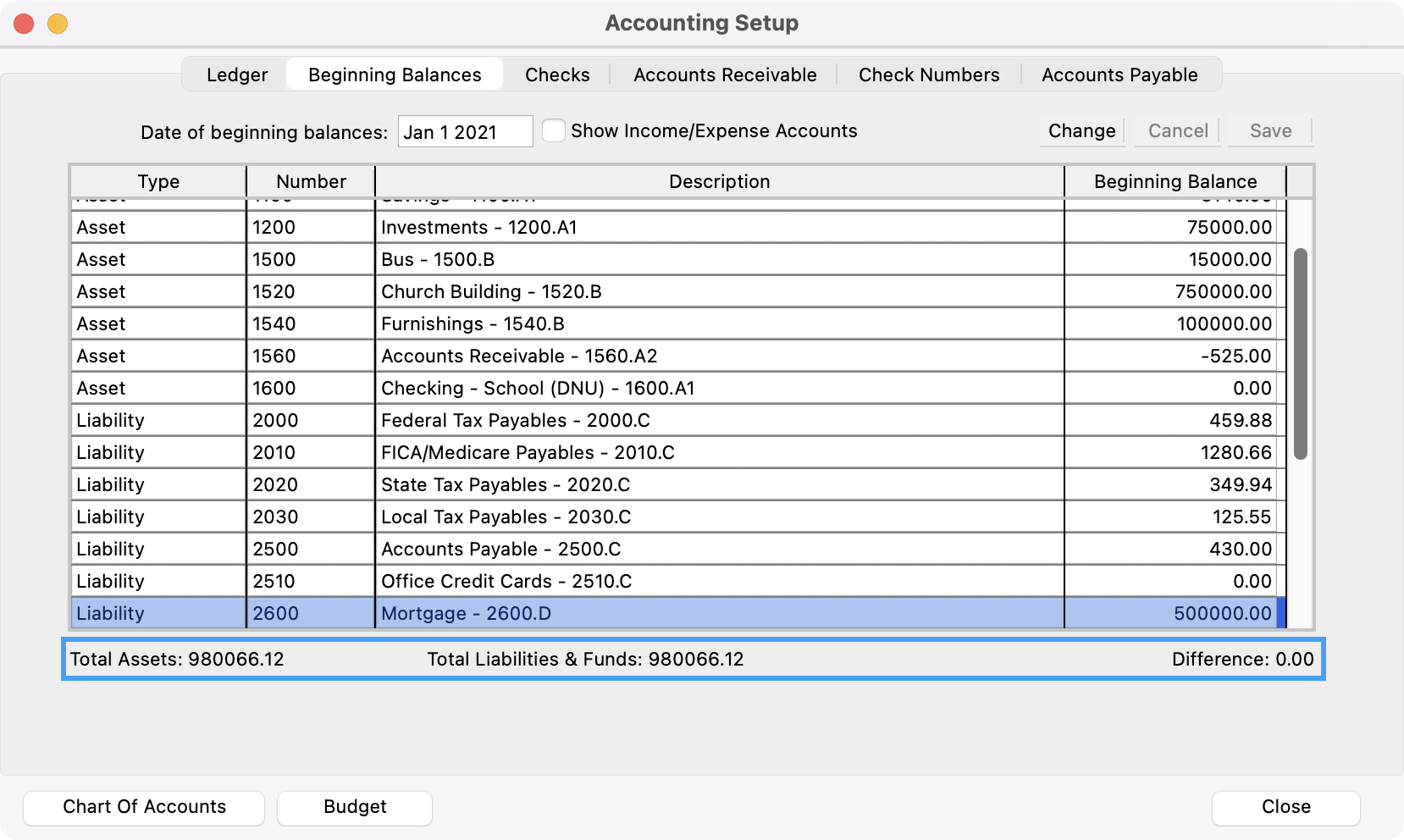This screenshot has height=840, width=1404.
Task: Close the Accounting Setup dialog with Close
Action: (1285, 807)
